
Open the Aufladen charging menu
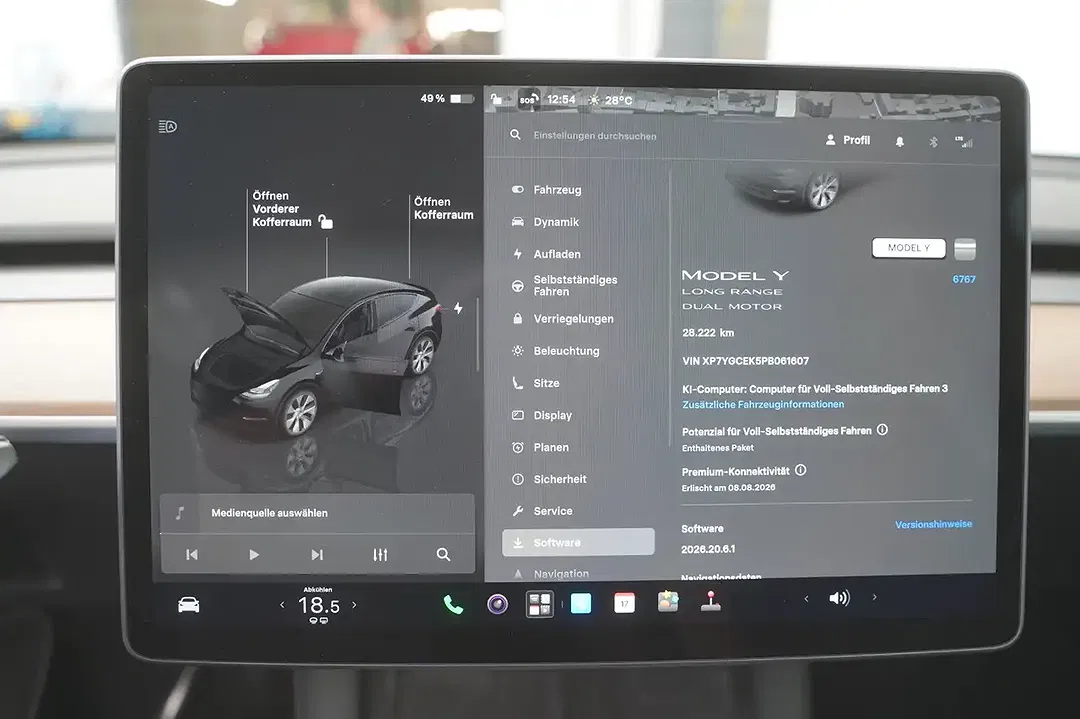[x=547, y=254]
